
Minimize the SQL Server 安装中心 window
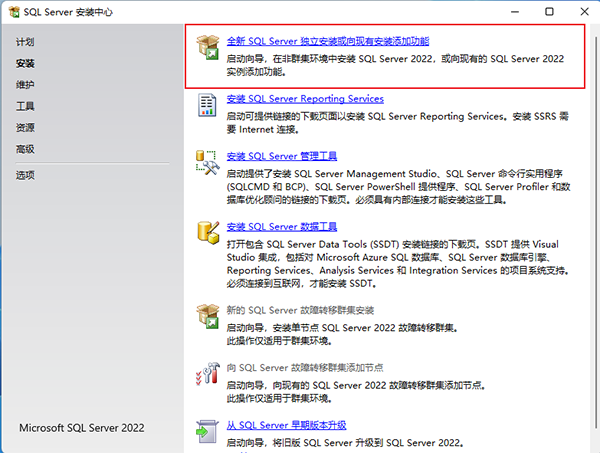515,12
